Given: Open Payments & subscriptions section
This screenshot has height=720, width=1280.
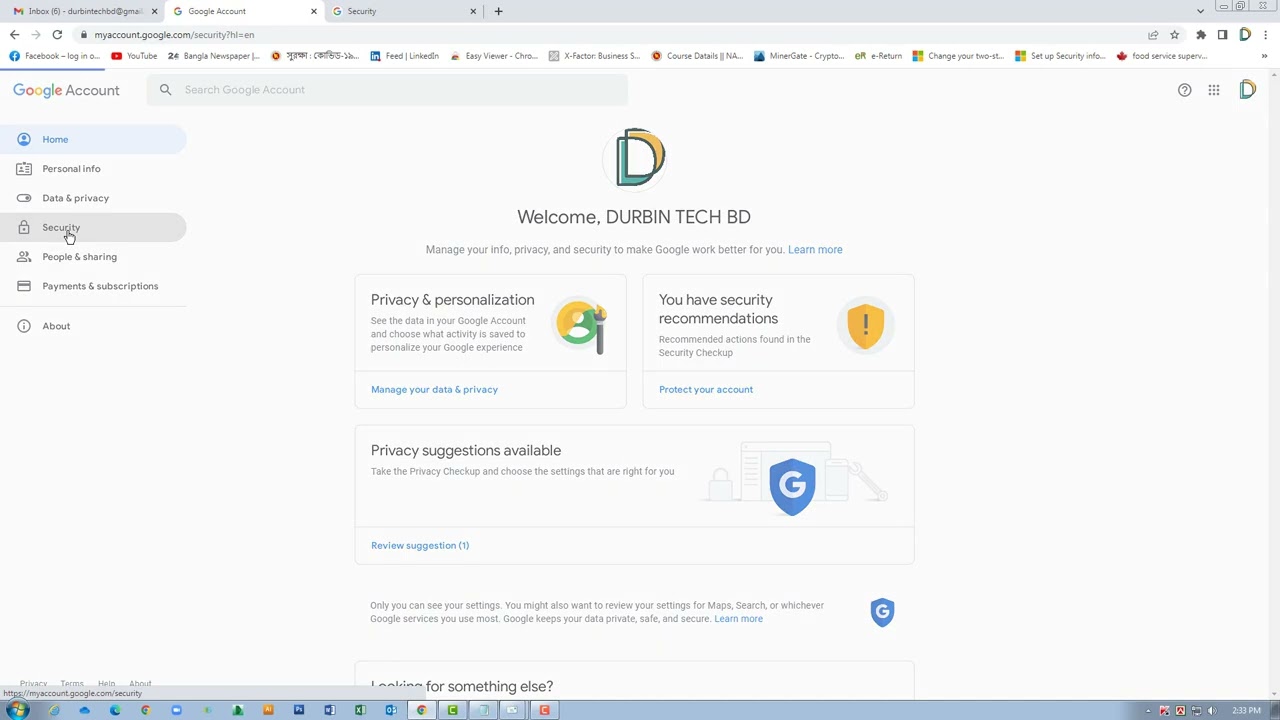Looking at the screenshot, I should 93,286.
